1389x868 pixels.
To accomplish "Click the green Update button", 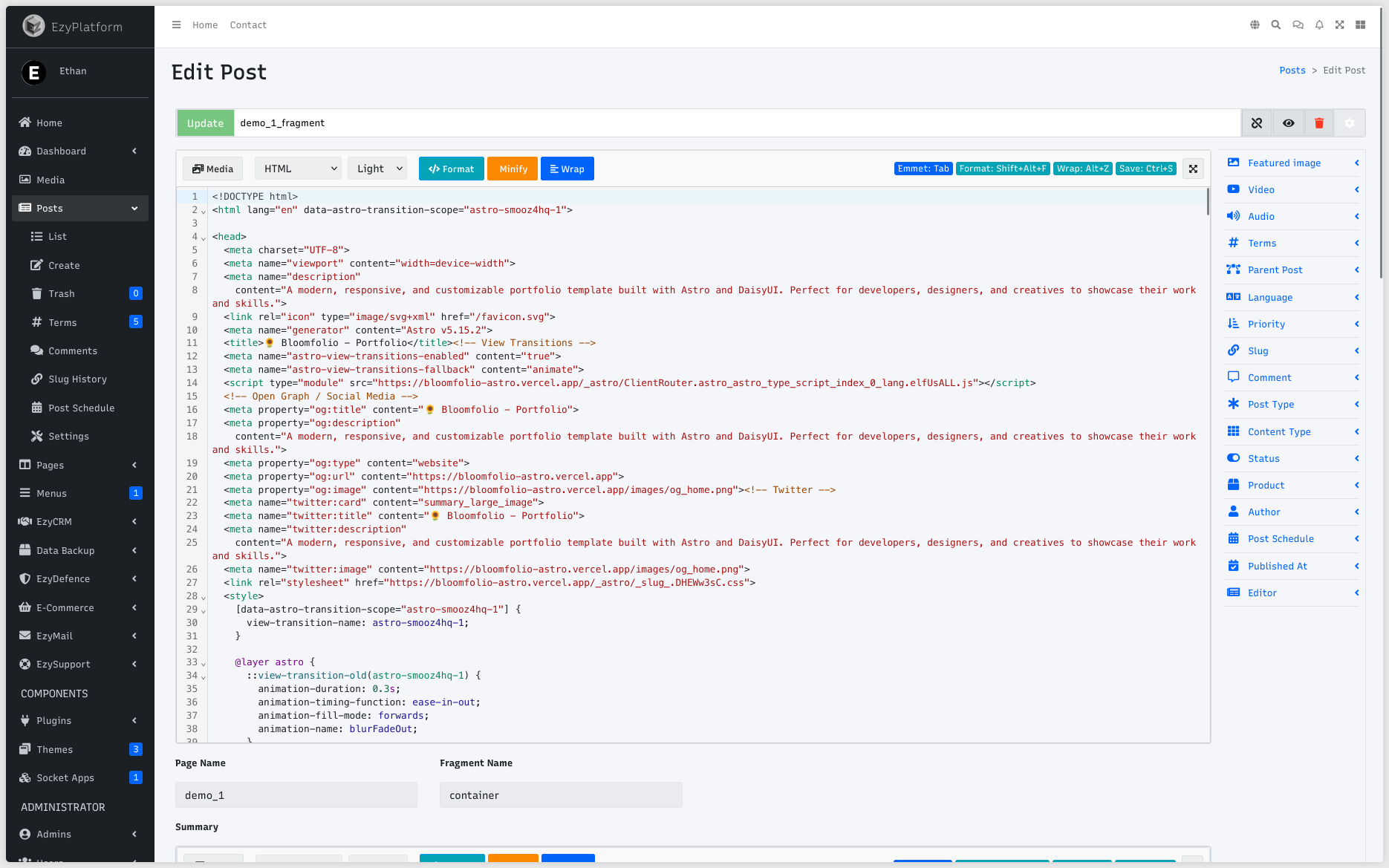I will (205, 123).
